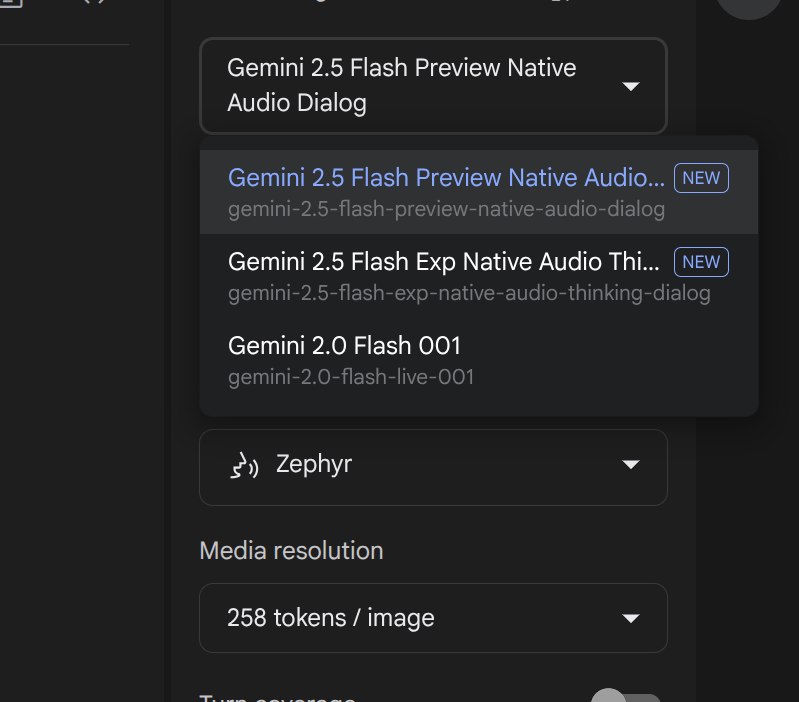This screenshot has height=702, width=799.
Task: Click the Turn coverage label
Action: tap(277, 698)
